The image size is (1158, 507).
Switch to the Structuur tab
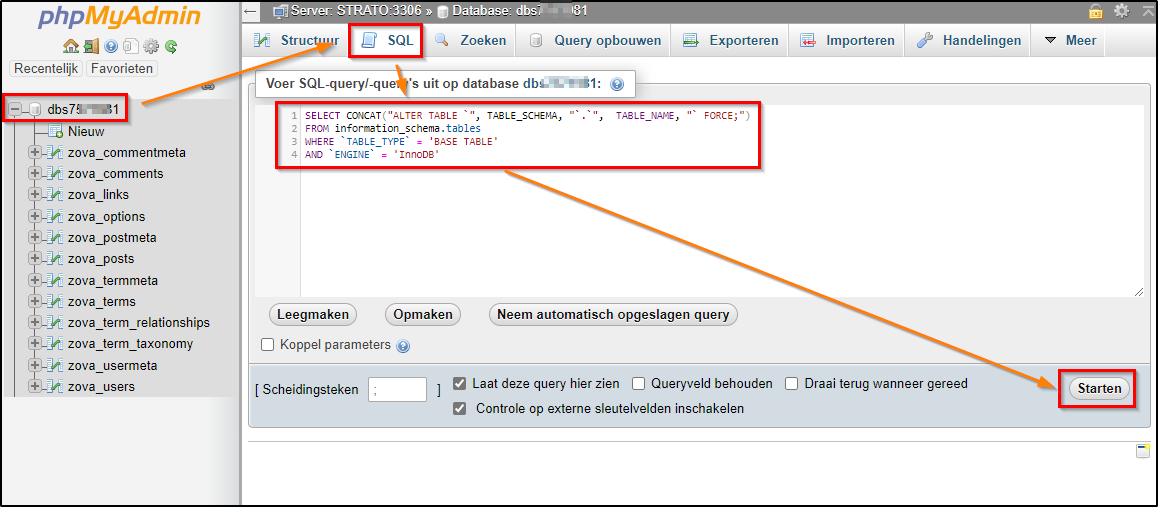[x=296, y=41]
